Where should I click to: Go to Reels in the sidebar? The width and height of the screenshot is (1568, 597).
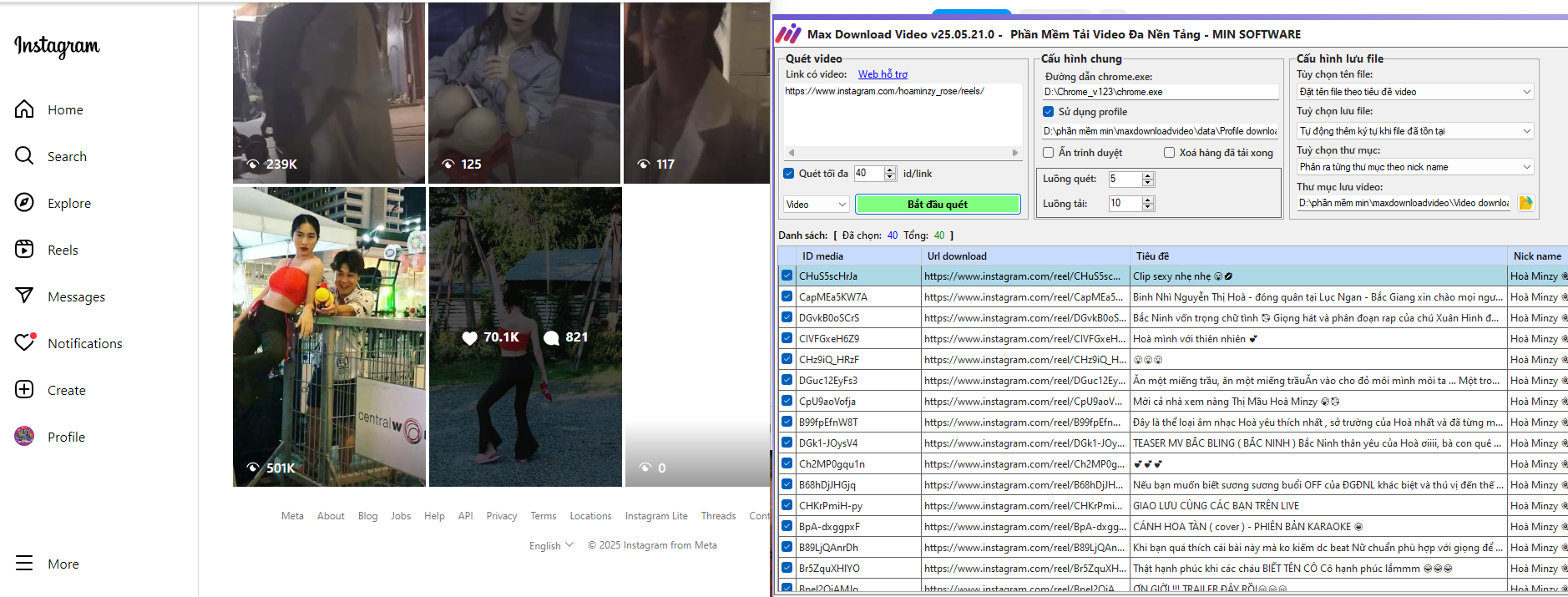tap(24, 250)
